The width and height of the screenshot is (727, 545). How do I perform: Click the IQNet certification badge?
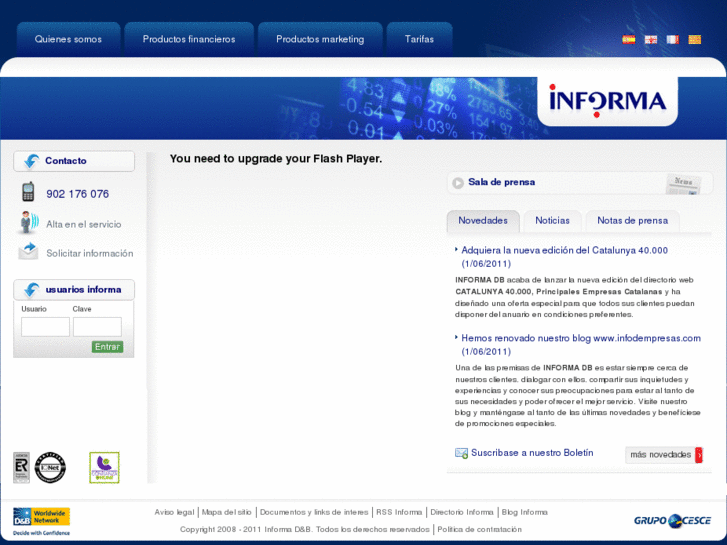[50, 468]
